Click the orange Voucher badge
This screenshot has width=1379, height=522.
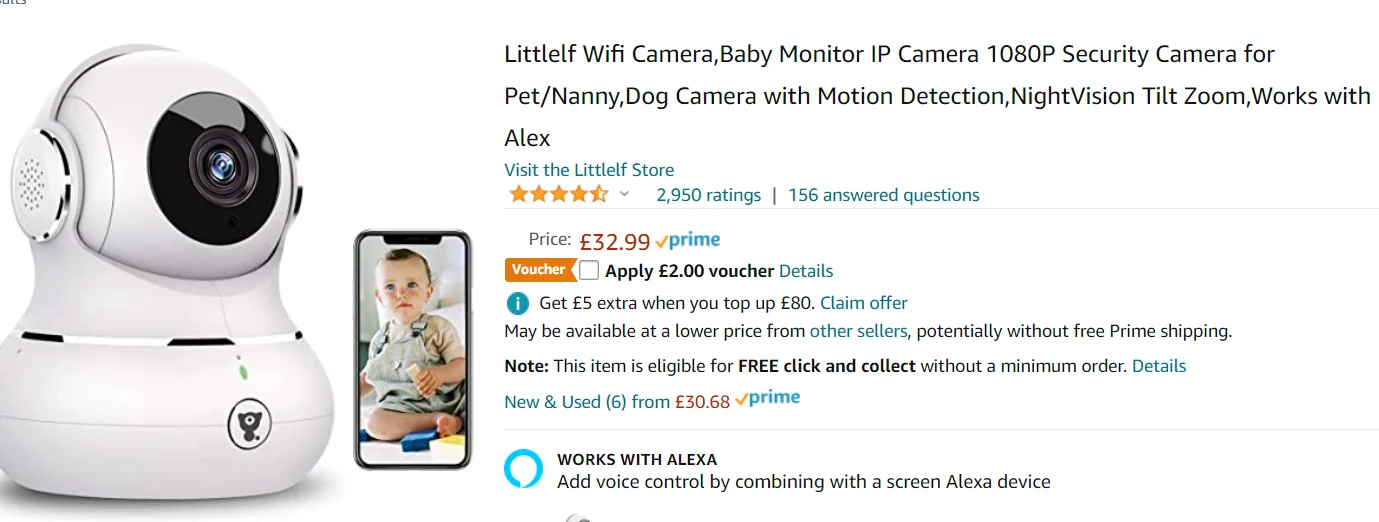[x=541, y=270]
